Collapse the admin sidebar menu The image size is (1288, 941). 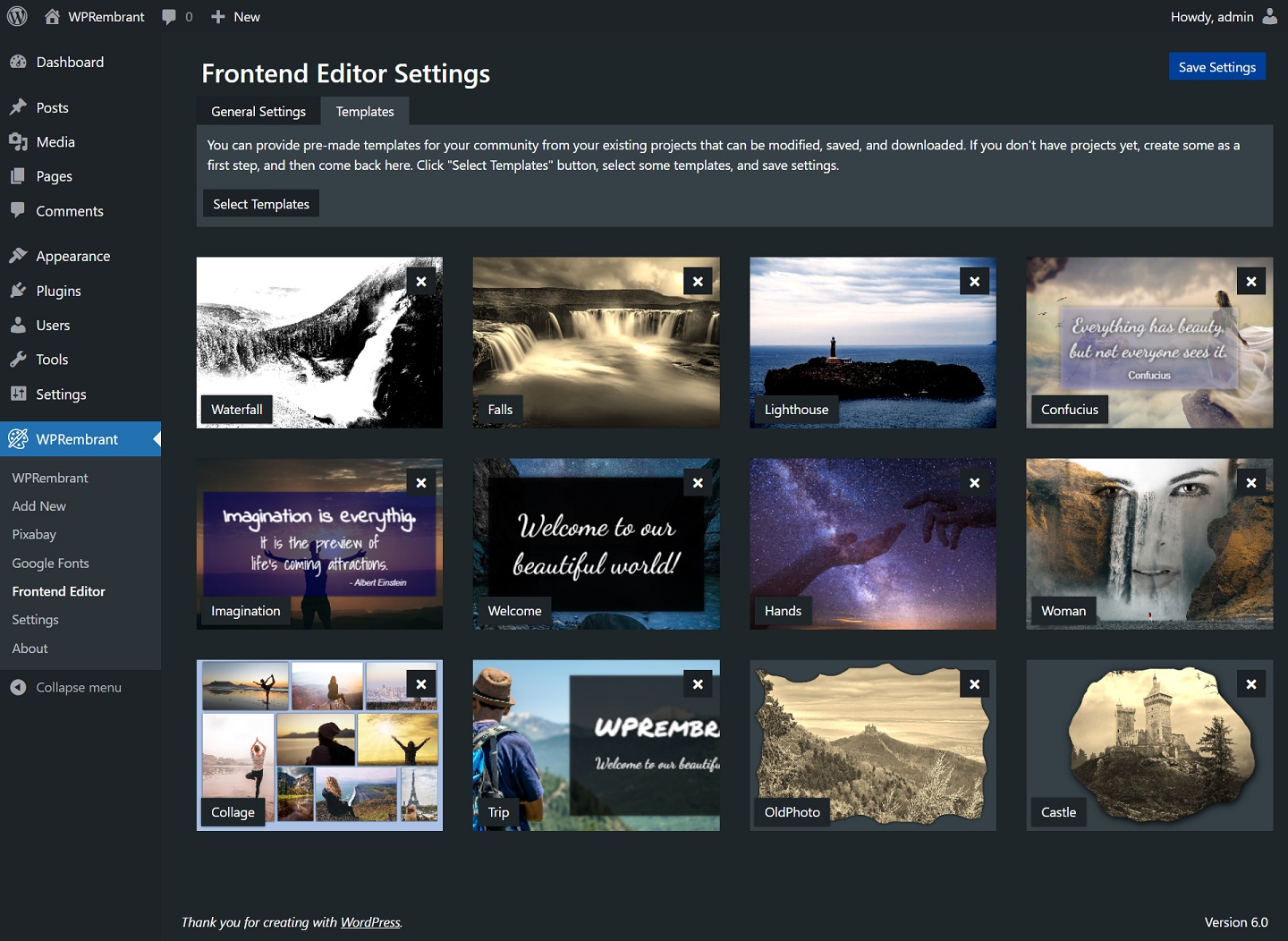point(66,687)
